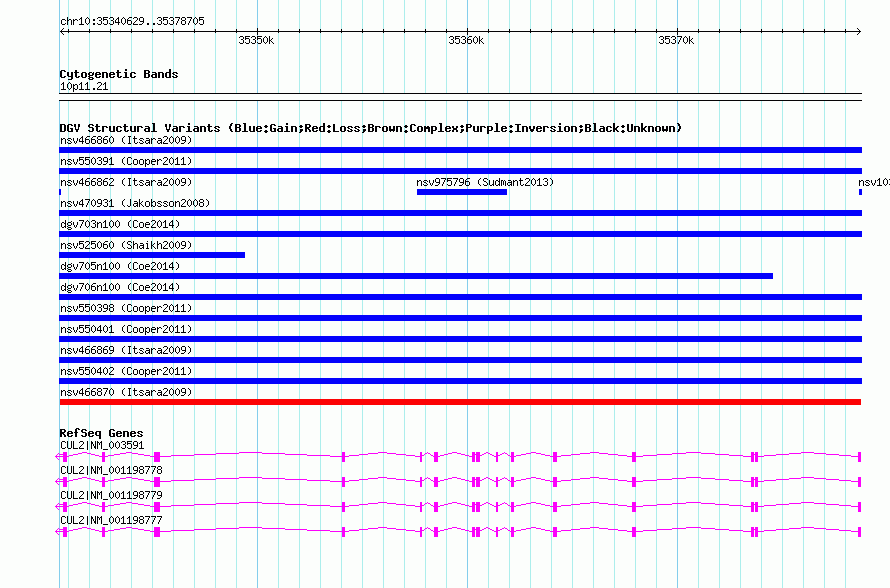The width and height of the screenshot is (890, 588).
Task: Click the 35370k ruler tick label
Action: pyautogui.click(x=676, y=40)
